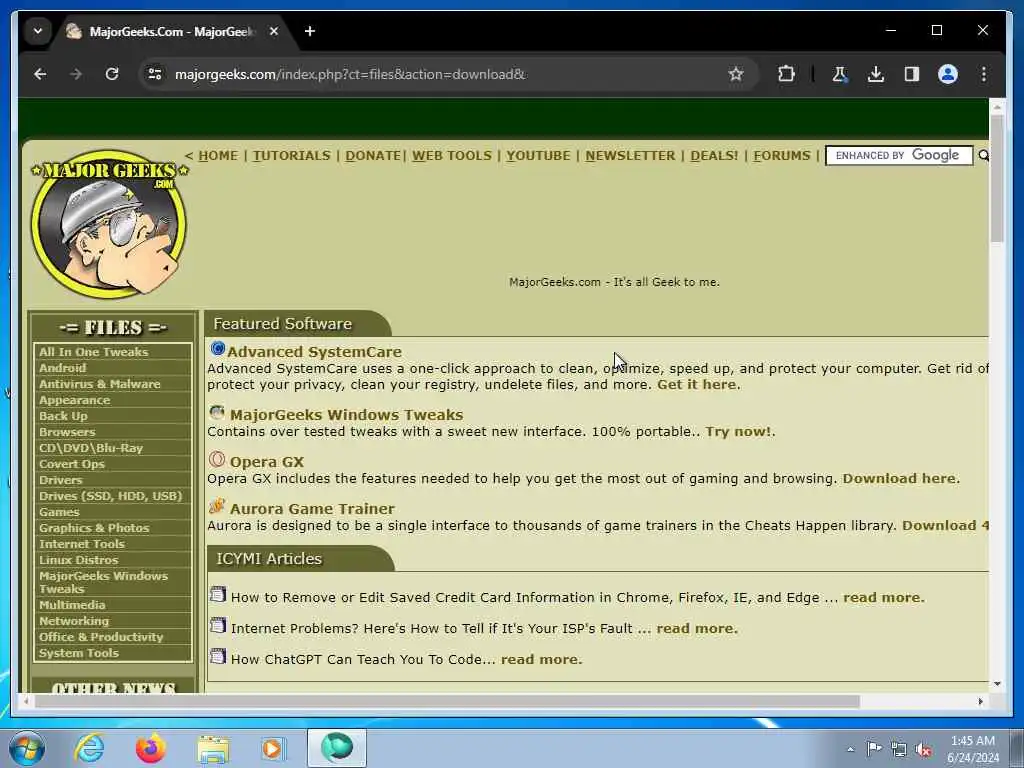Click read more for ChatGPT article

coord(539,660)
